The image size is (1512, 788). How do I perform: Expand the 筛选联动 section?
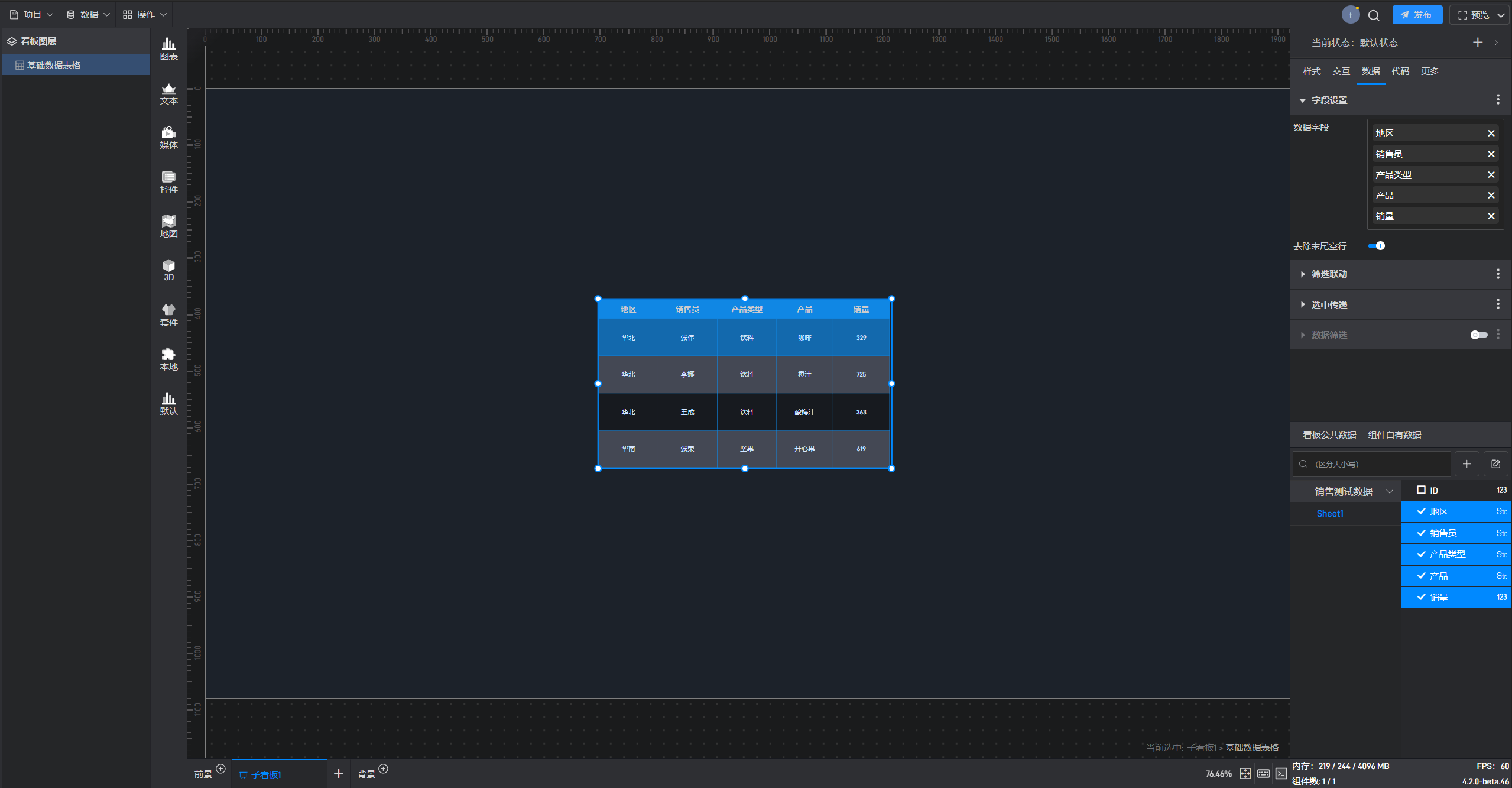(1329, 274)
